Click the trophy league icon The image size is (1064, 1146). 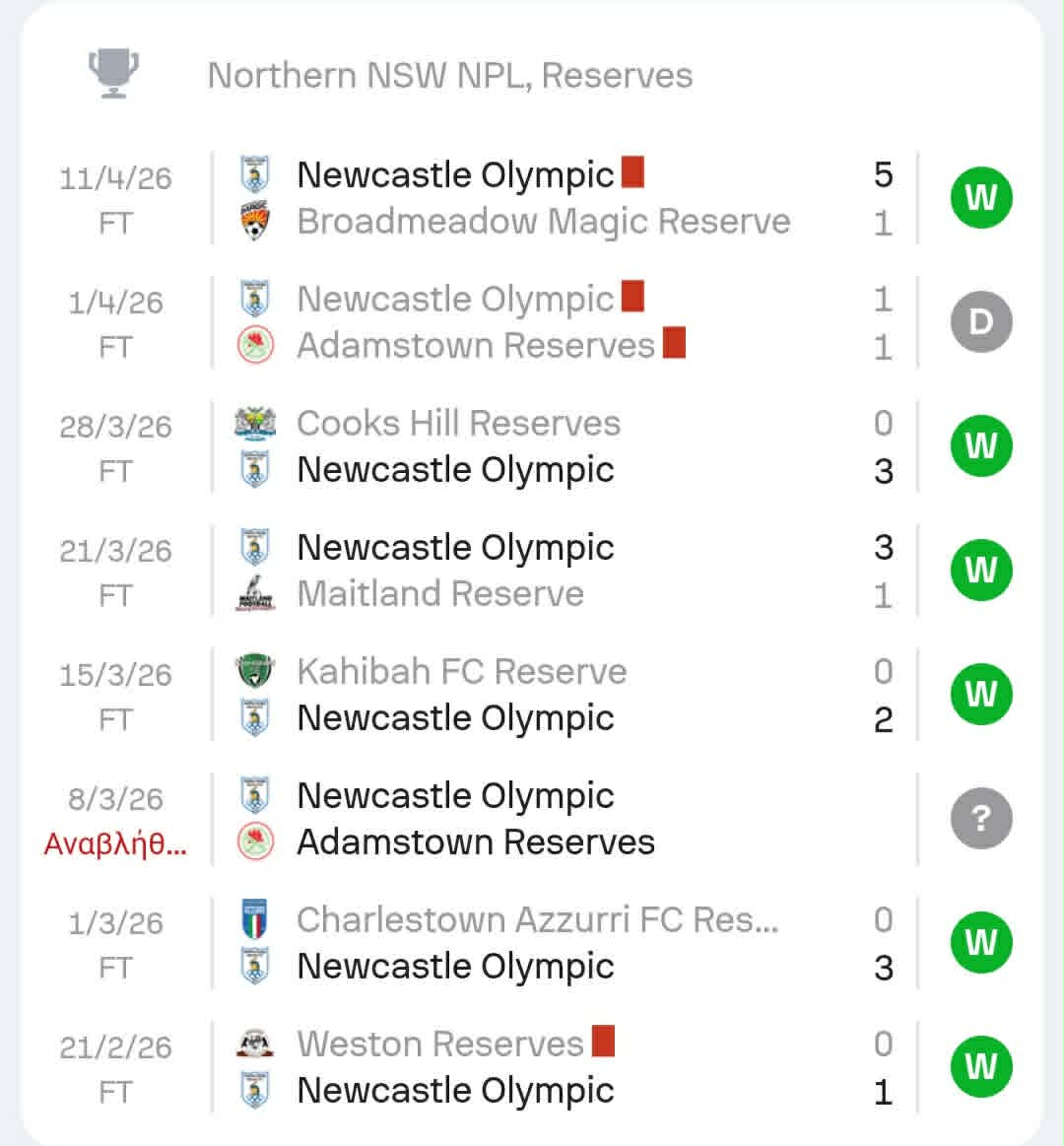[x=113, y=74]
